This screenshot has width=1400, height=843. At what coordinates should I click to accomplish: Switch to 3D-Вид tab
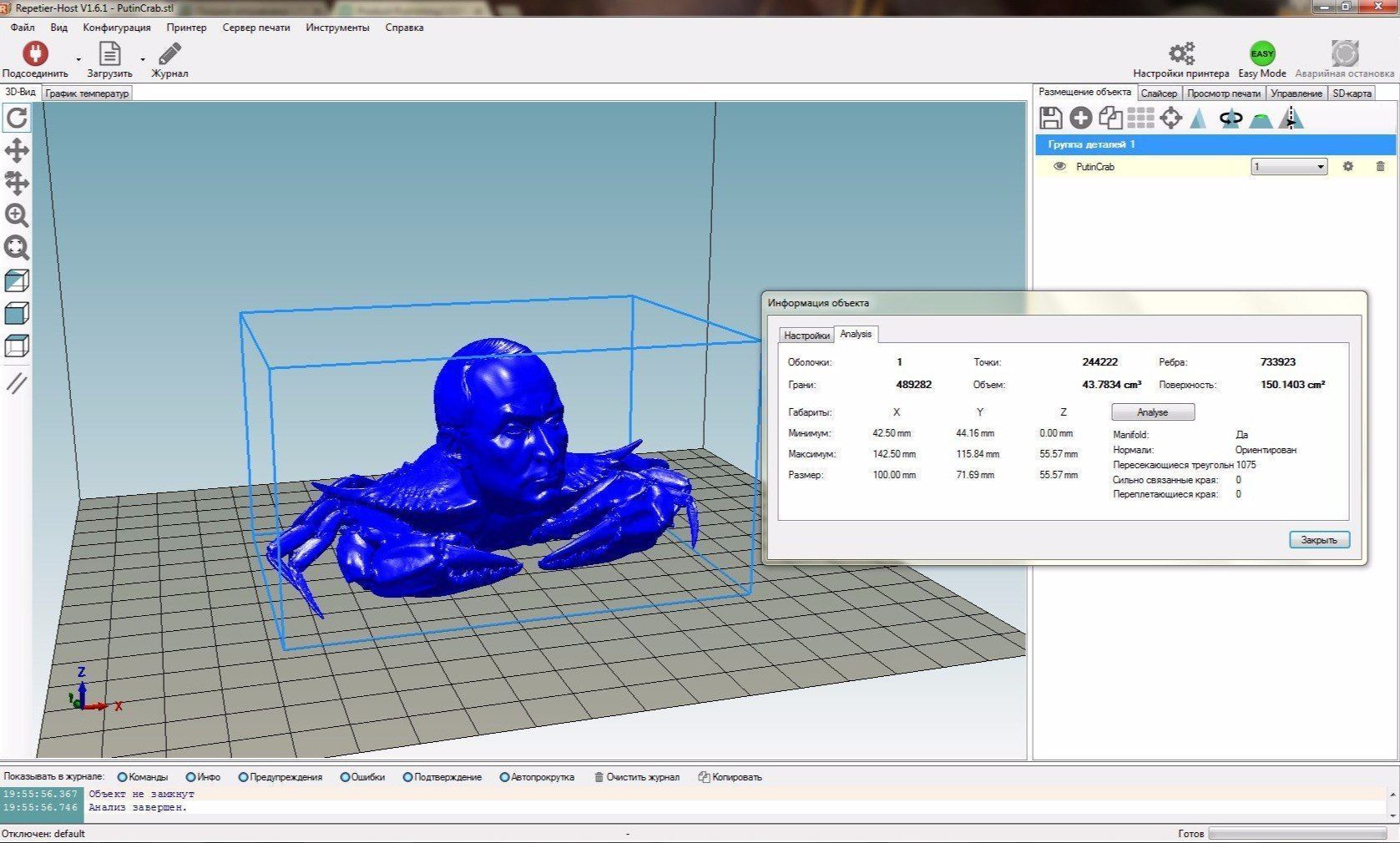(x=21, y=92)
